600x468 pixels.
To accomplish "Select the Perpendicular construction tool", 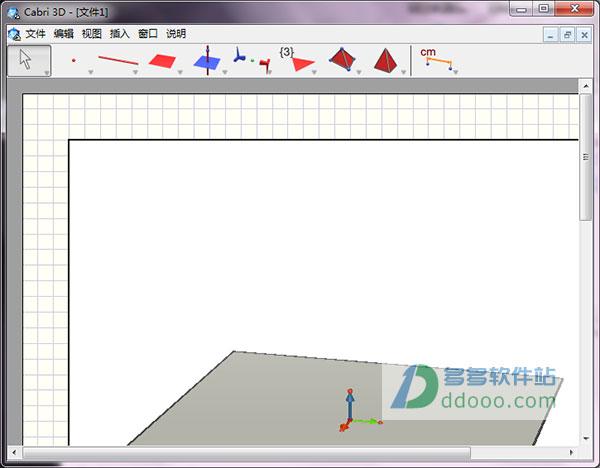I will [x=208, y=60].
